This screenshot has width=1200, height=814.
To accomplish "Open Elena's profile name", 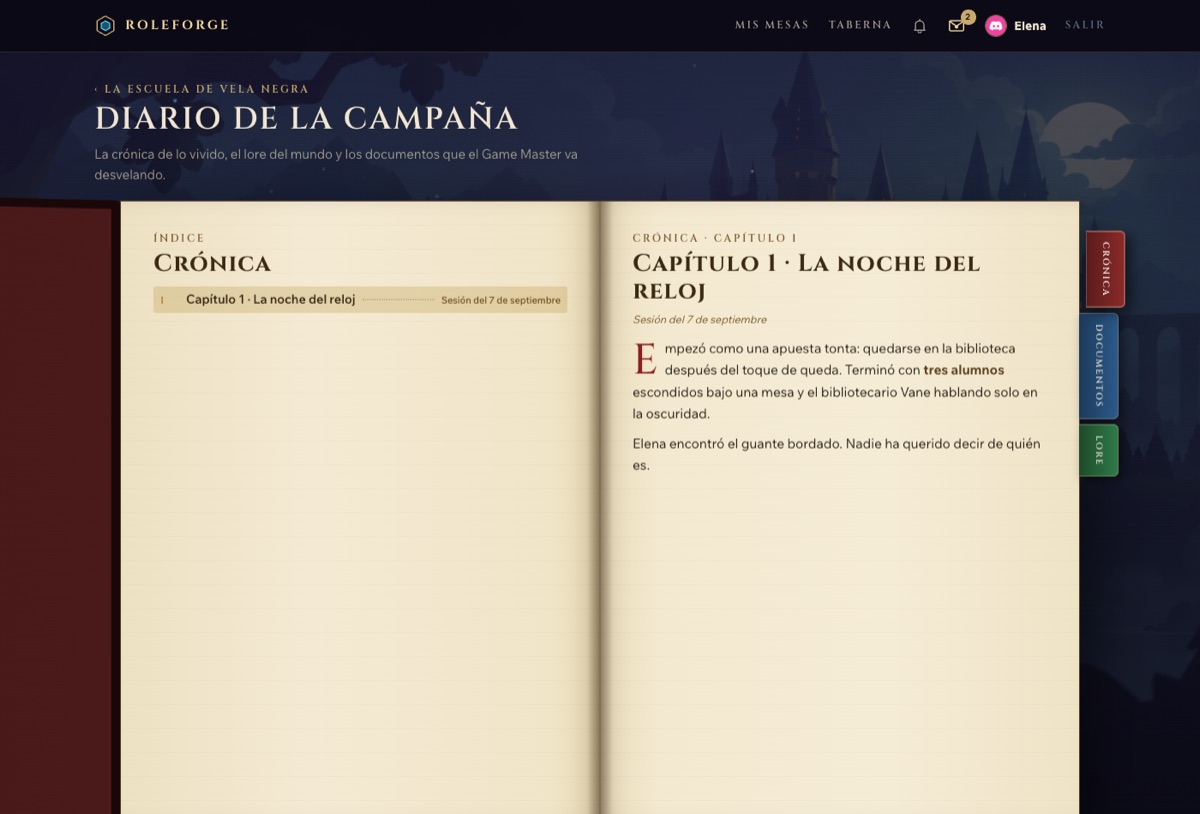I will (x=1030, y=26).
